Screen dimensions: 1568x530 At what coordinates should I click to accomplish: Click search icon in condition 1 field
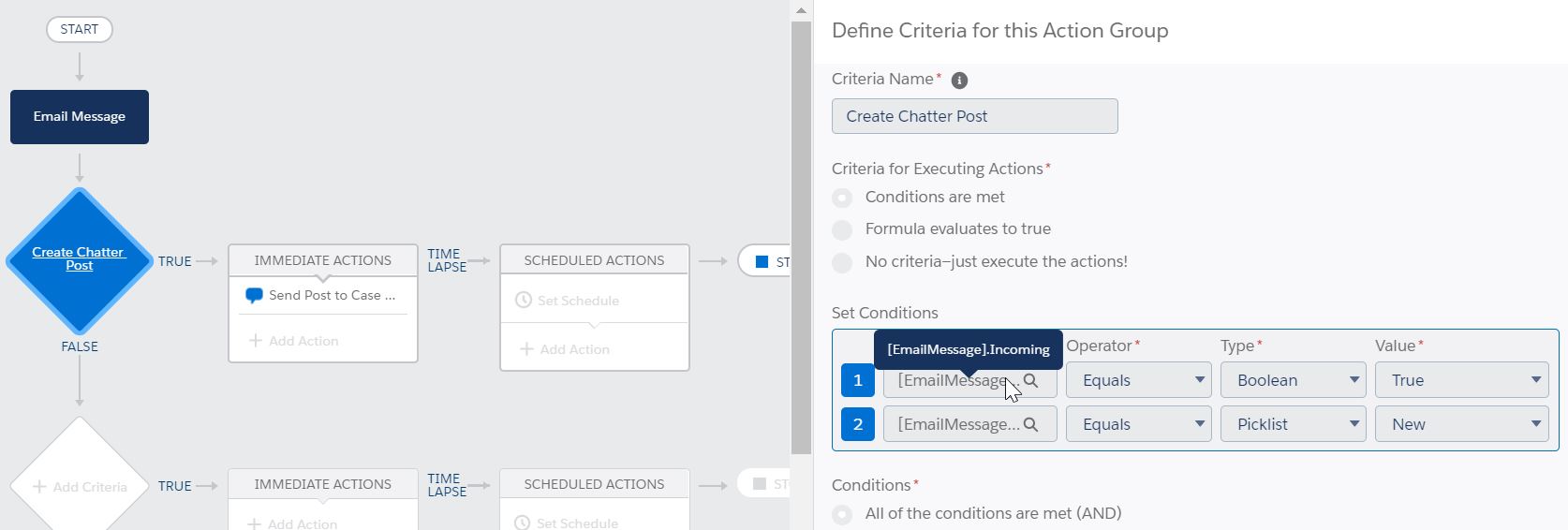(1030, 380)
